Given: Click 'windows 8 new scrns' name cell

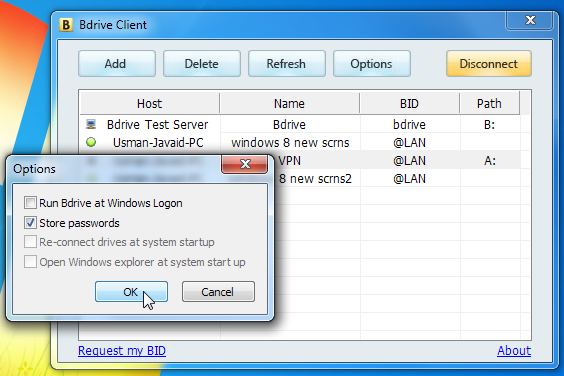Looking at the screenshot, I should (x=290, y=142).
